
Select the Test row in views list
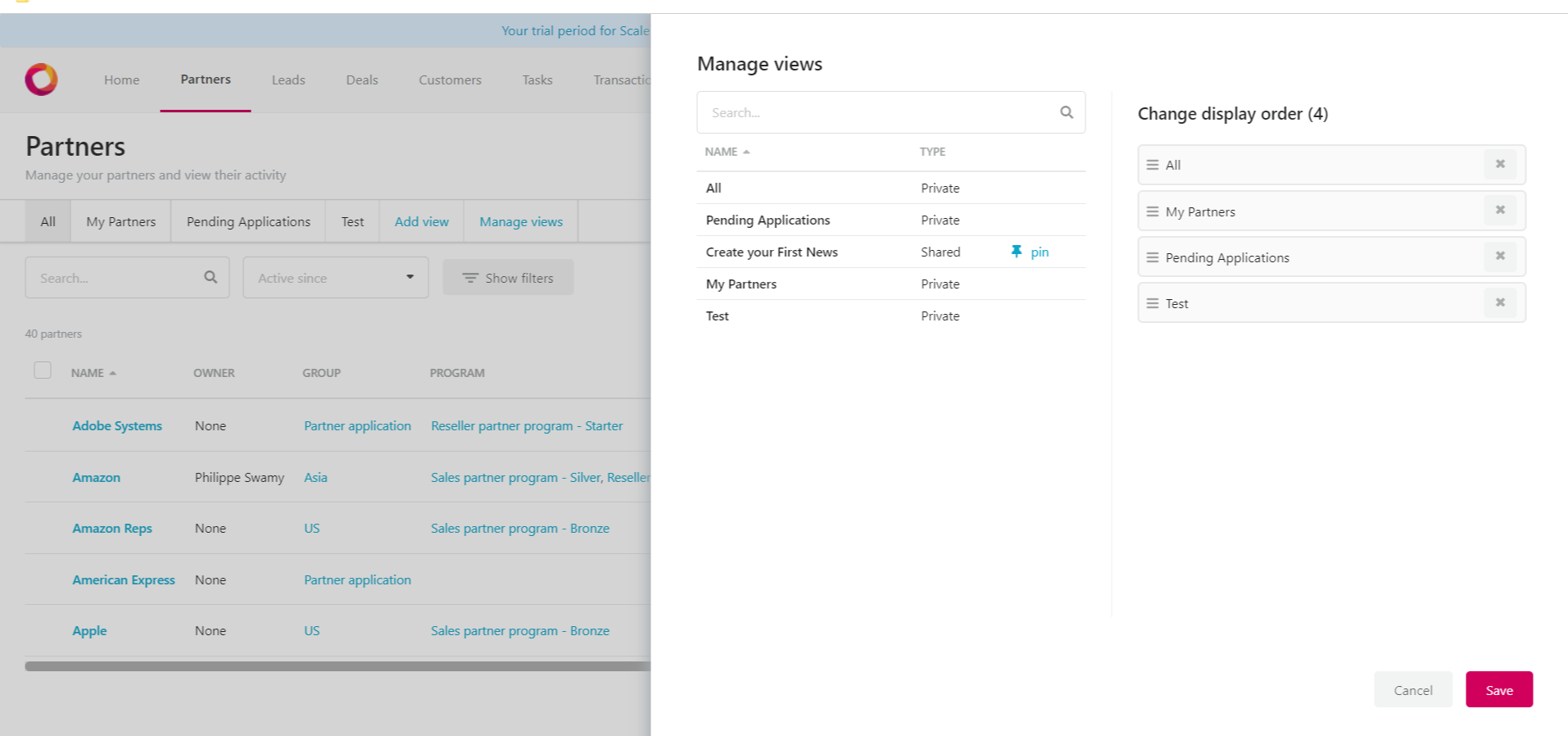891,316
